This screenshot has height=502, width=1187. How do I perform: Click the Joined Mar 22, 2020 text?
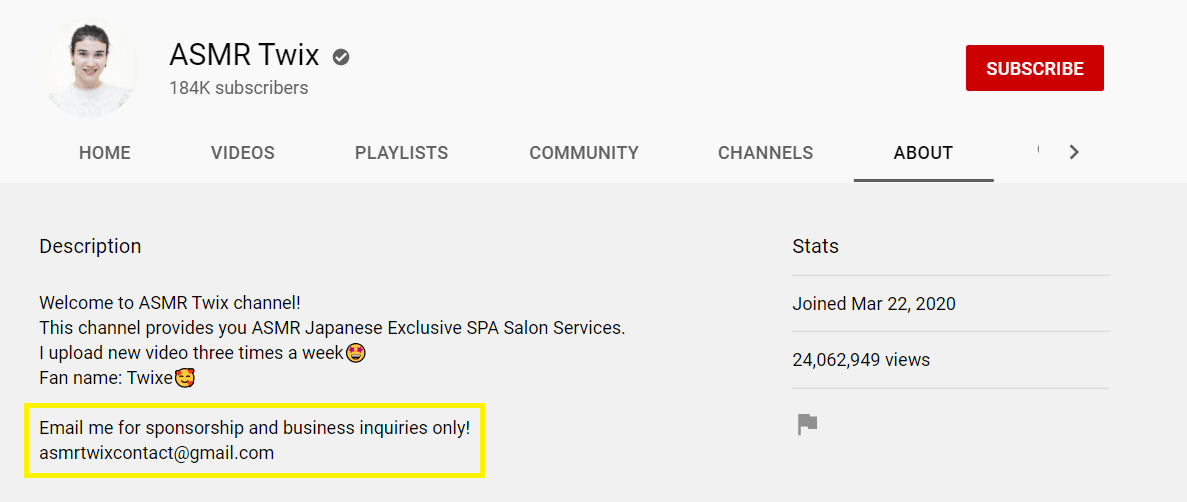click(874, 304)
